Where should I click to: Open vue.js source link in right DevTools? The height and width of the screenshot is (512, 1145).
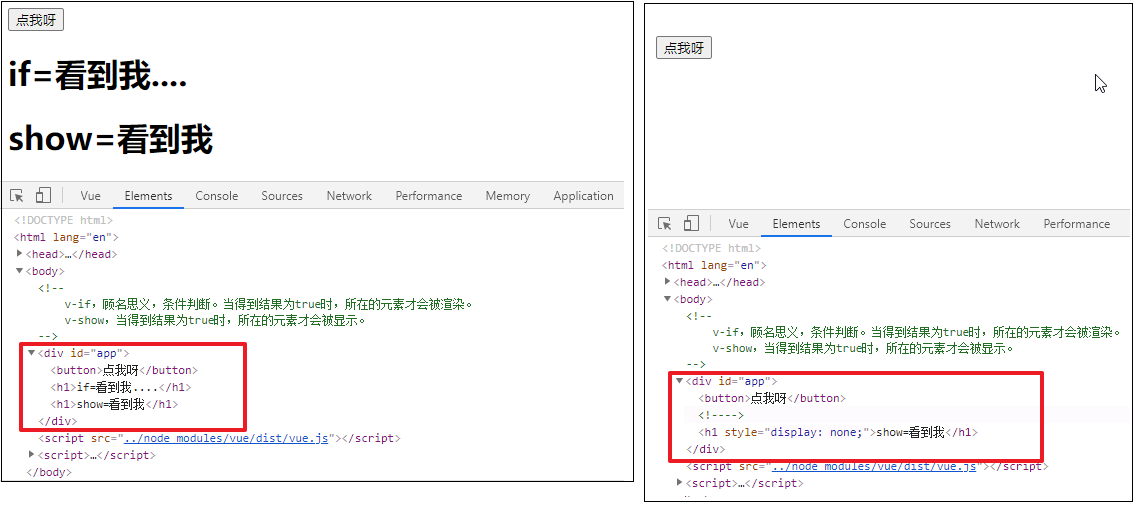coord(874,466)
